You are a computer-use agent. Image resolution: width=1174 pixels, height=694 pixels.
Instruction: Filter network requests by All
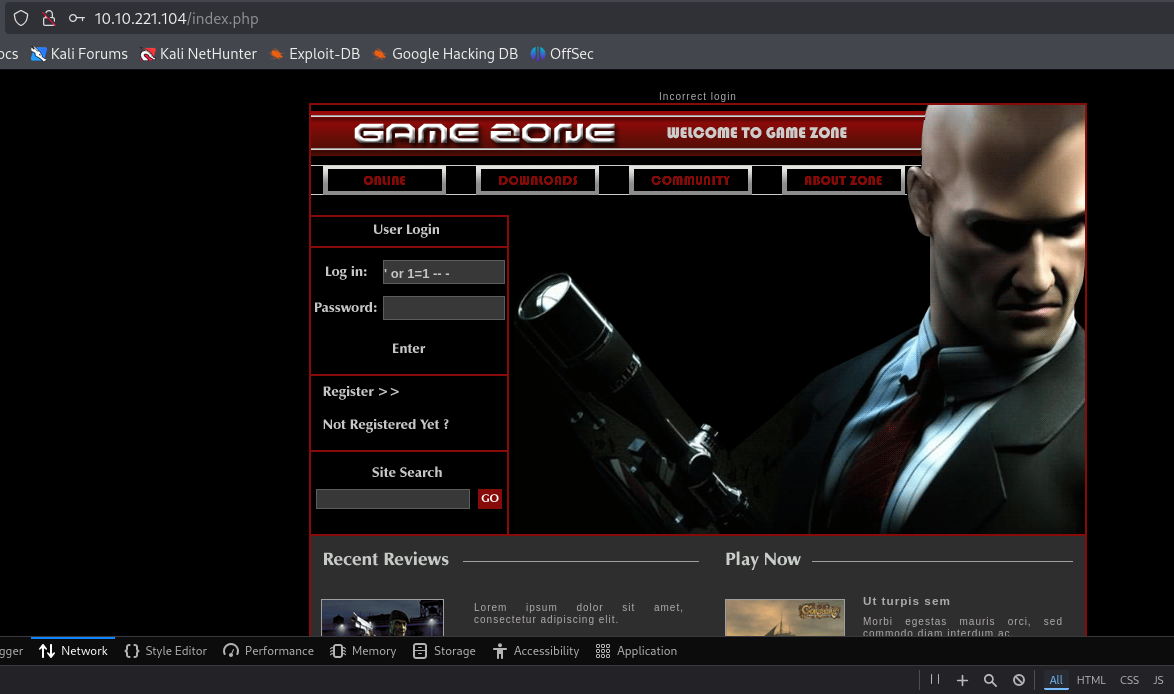click(x=1055, y=680)
